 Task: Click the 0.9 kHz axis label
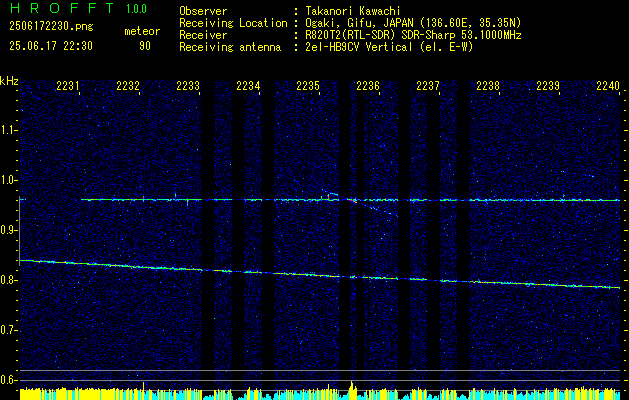pos(8,230)
